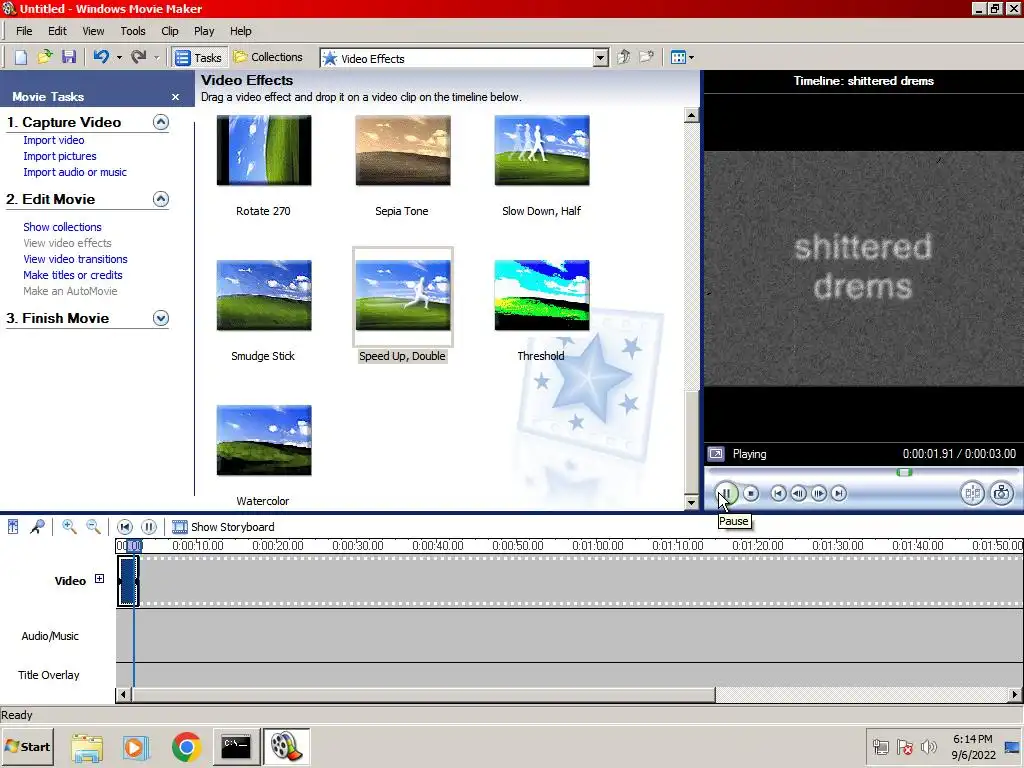Click the Previous Frame button
Image resolution: width=1024 pixels, height=768 pixels.
(798, 494)
